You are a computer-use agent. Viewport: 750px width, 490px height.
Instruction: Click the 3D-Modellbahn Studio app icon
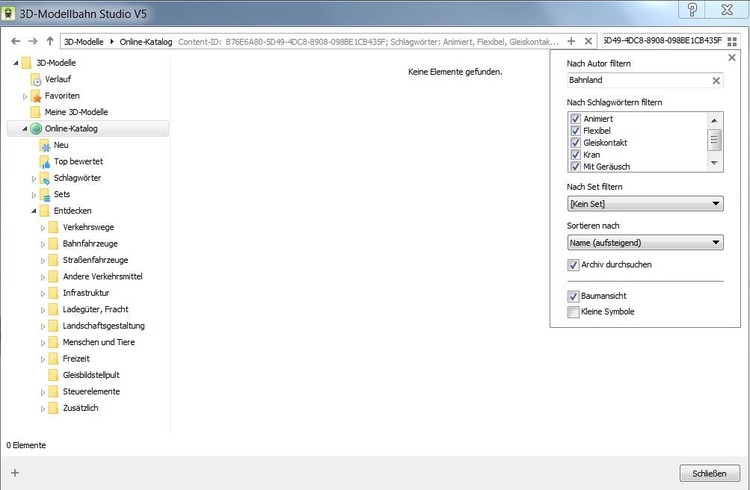[8, 13]
